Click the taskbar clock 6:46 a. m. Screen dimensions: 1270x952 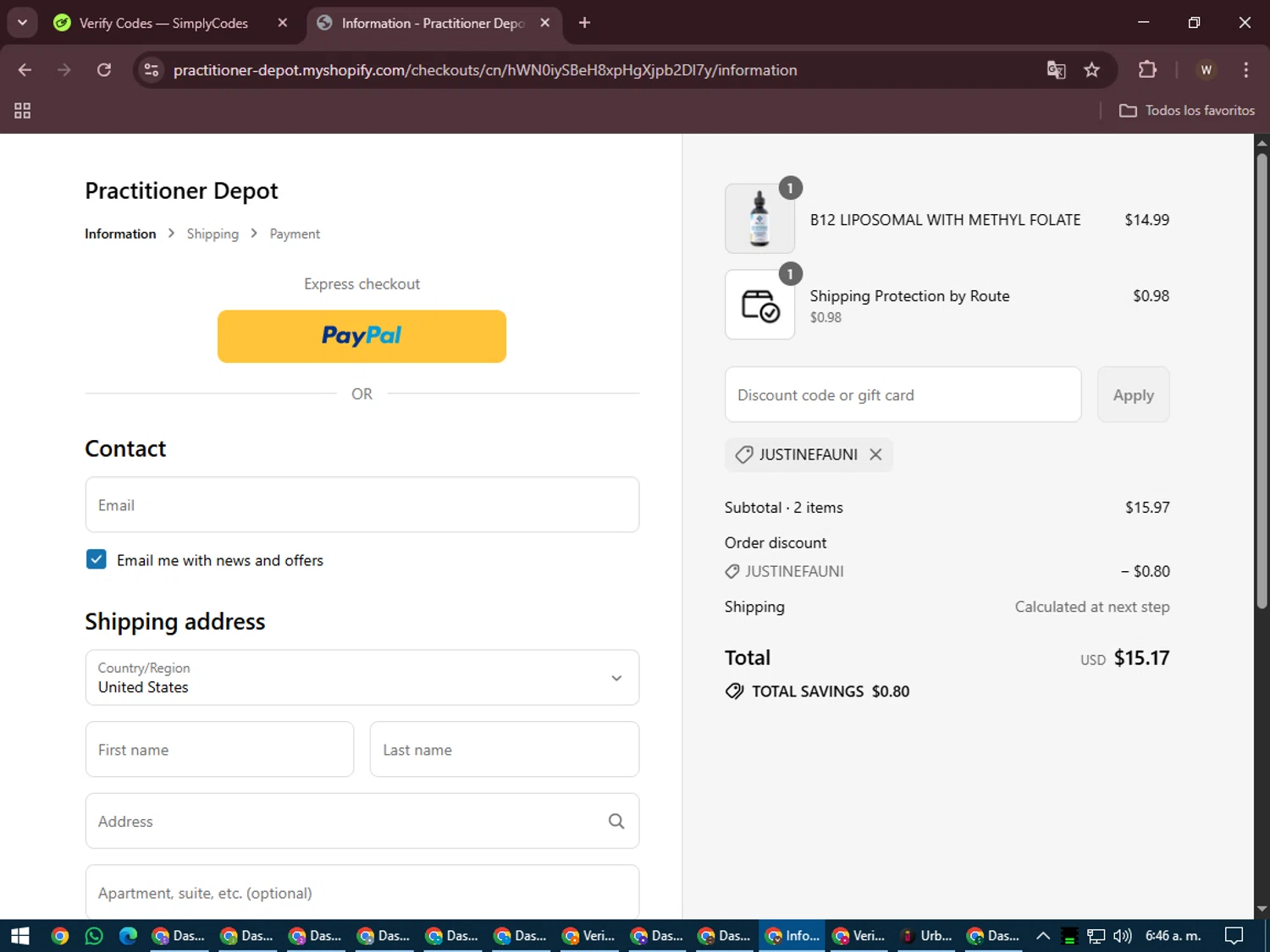click(x=1173, y=936)
